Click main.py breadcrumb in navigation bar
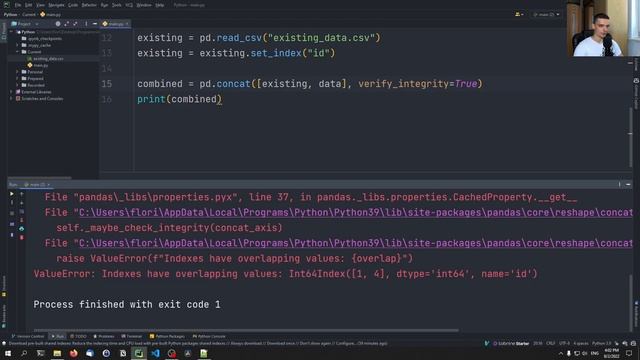The width and height of the screenshot is (640, 360). click(x=50, y=15)
